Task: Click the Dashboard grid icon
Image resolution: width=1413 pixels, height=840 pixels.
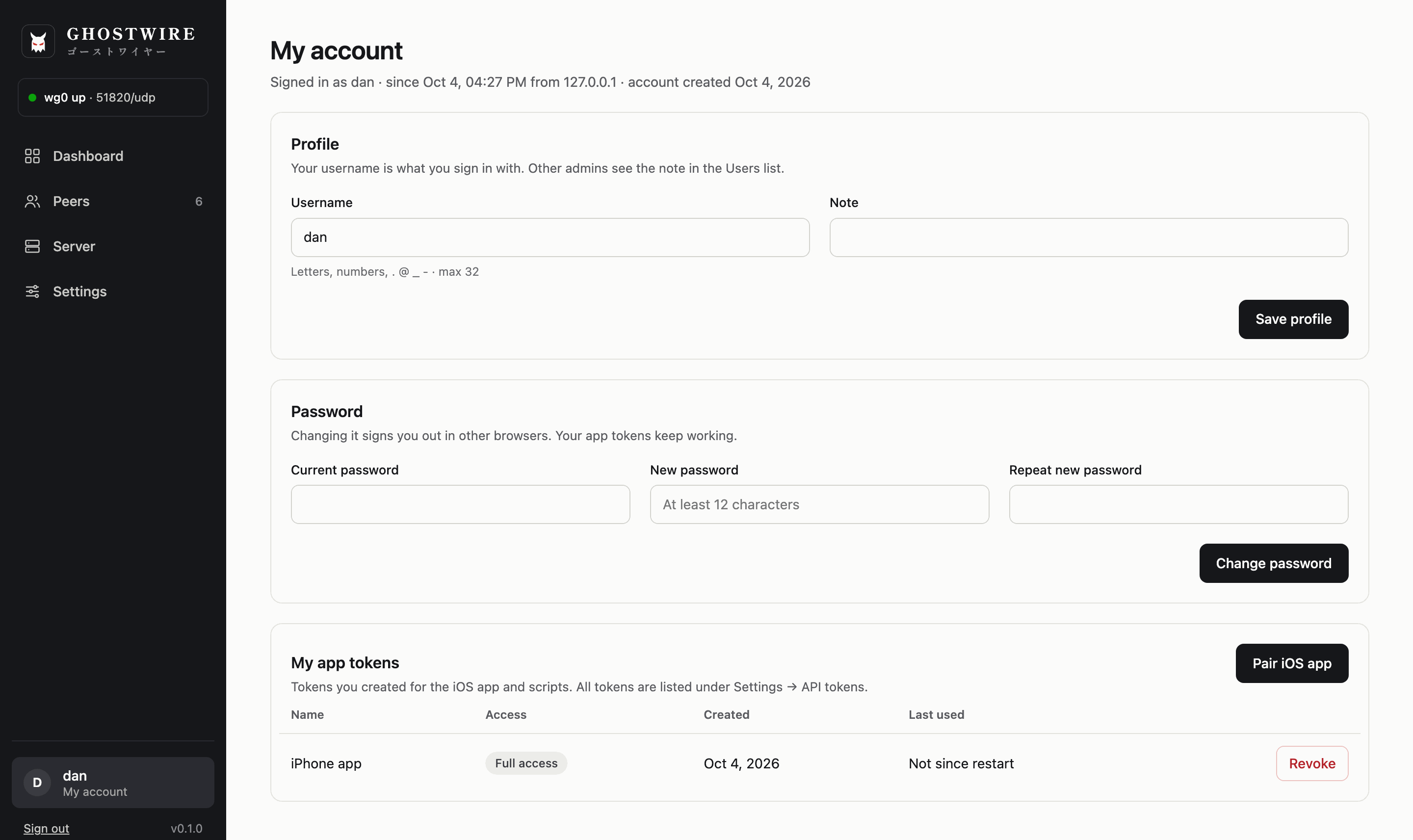Action: 32,156
